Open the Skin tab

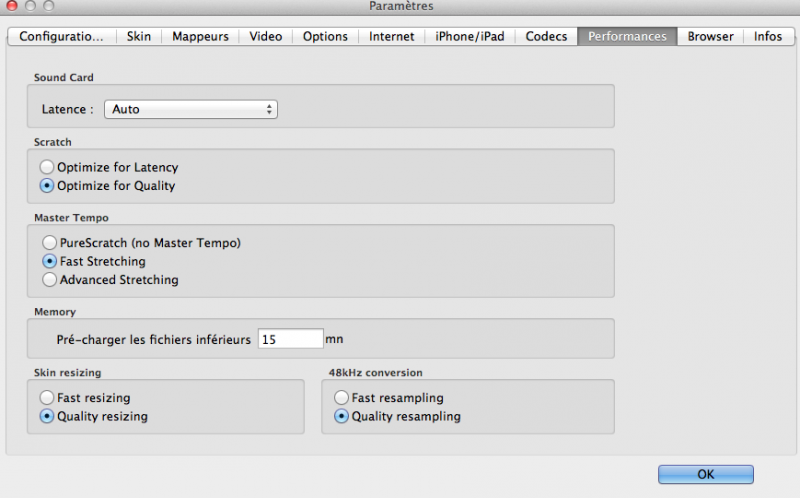(x=139, y=37)
